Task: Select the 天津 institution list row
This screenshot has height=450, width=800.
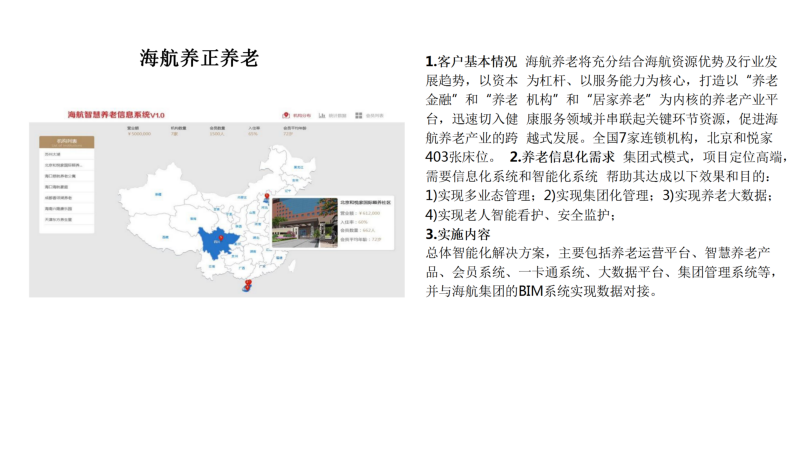Action: [67, 219]
